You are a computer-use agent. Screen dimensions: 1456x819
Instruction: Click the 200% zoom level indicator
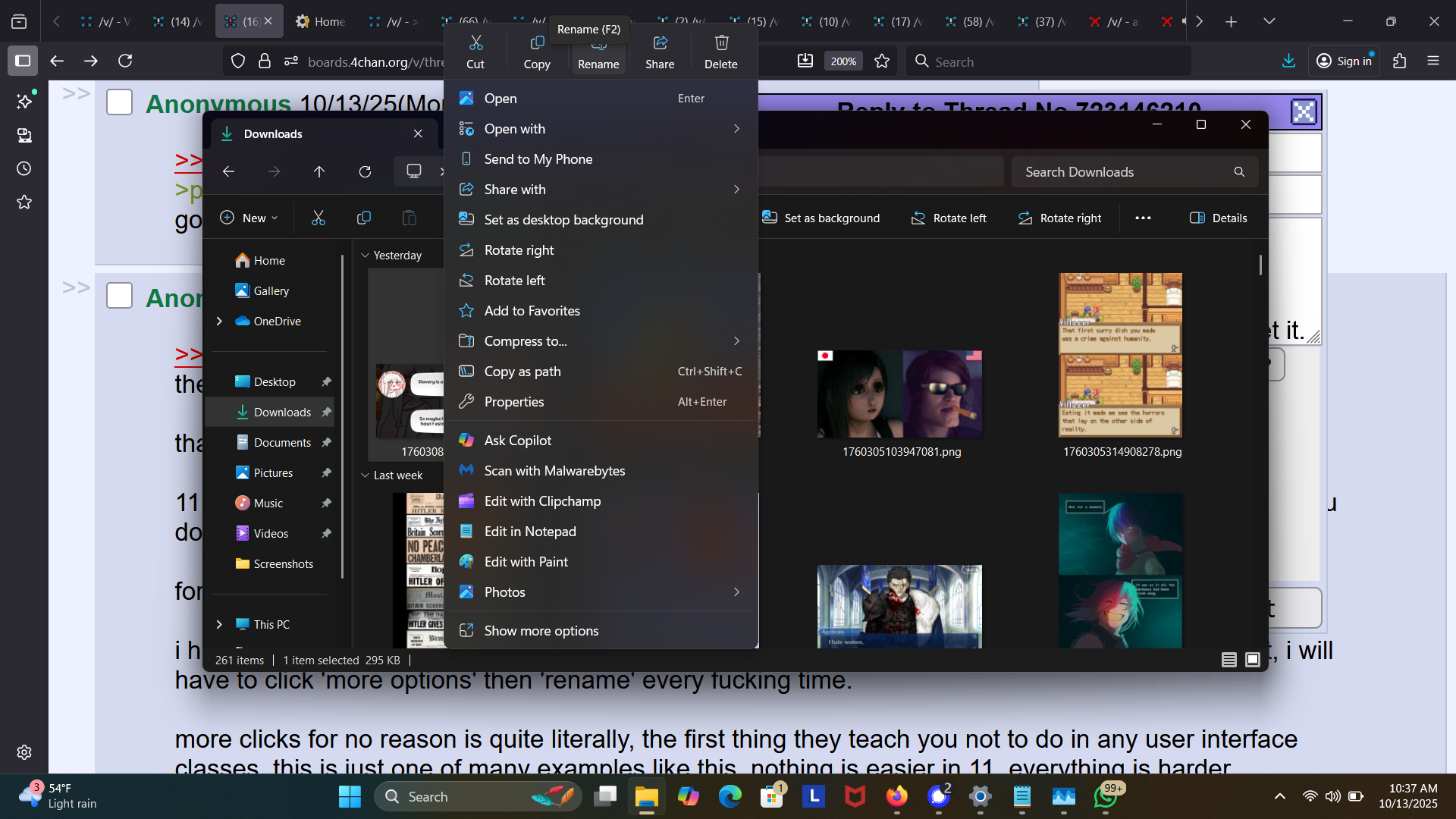coord(843,61)
